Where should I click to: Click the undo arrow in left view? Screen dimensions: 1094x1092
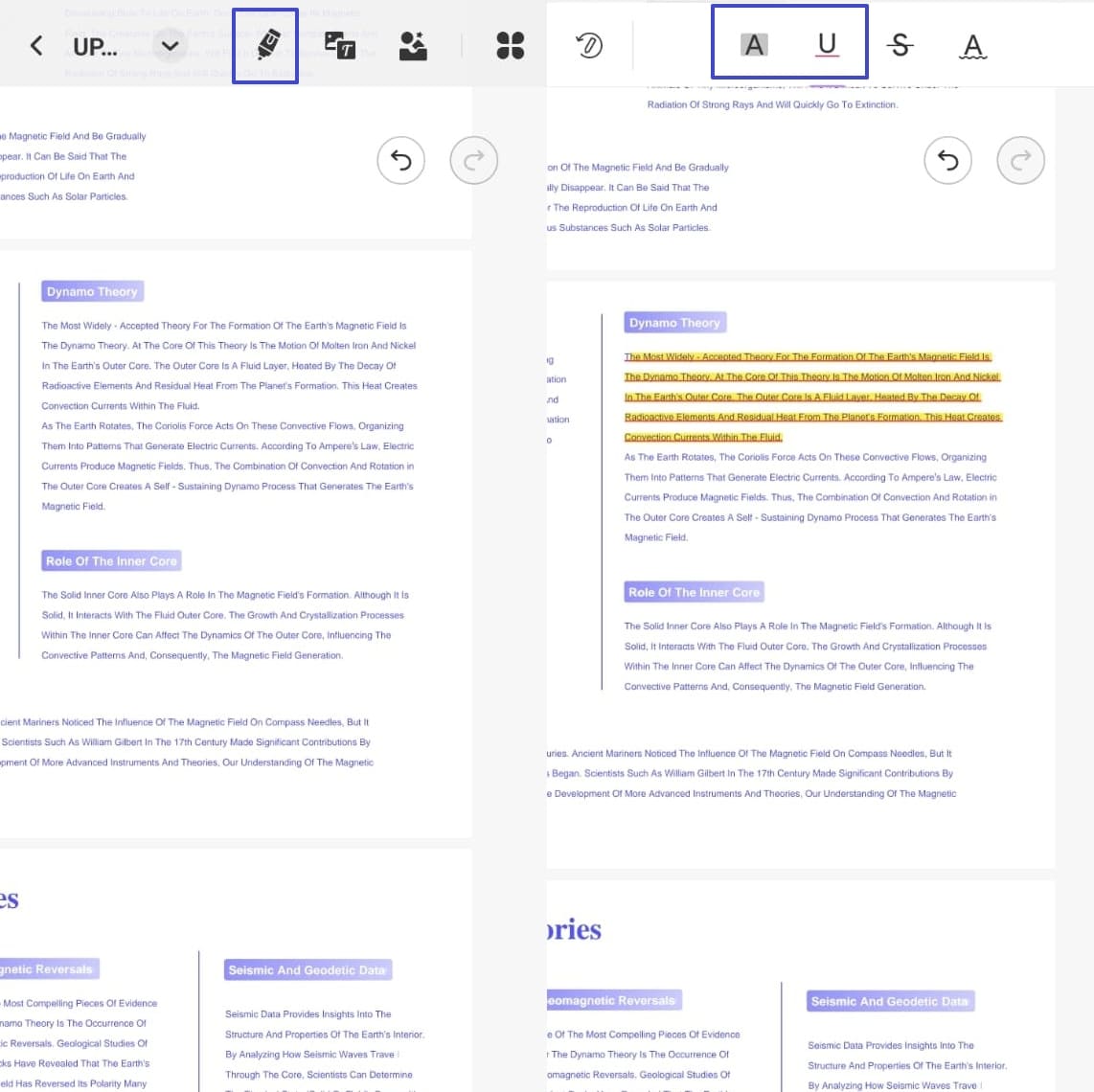pyautogui.click(x=400, y=160)
